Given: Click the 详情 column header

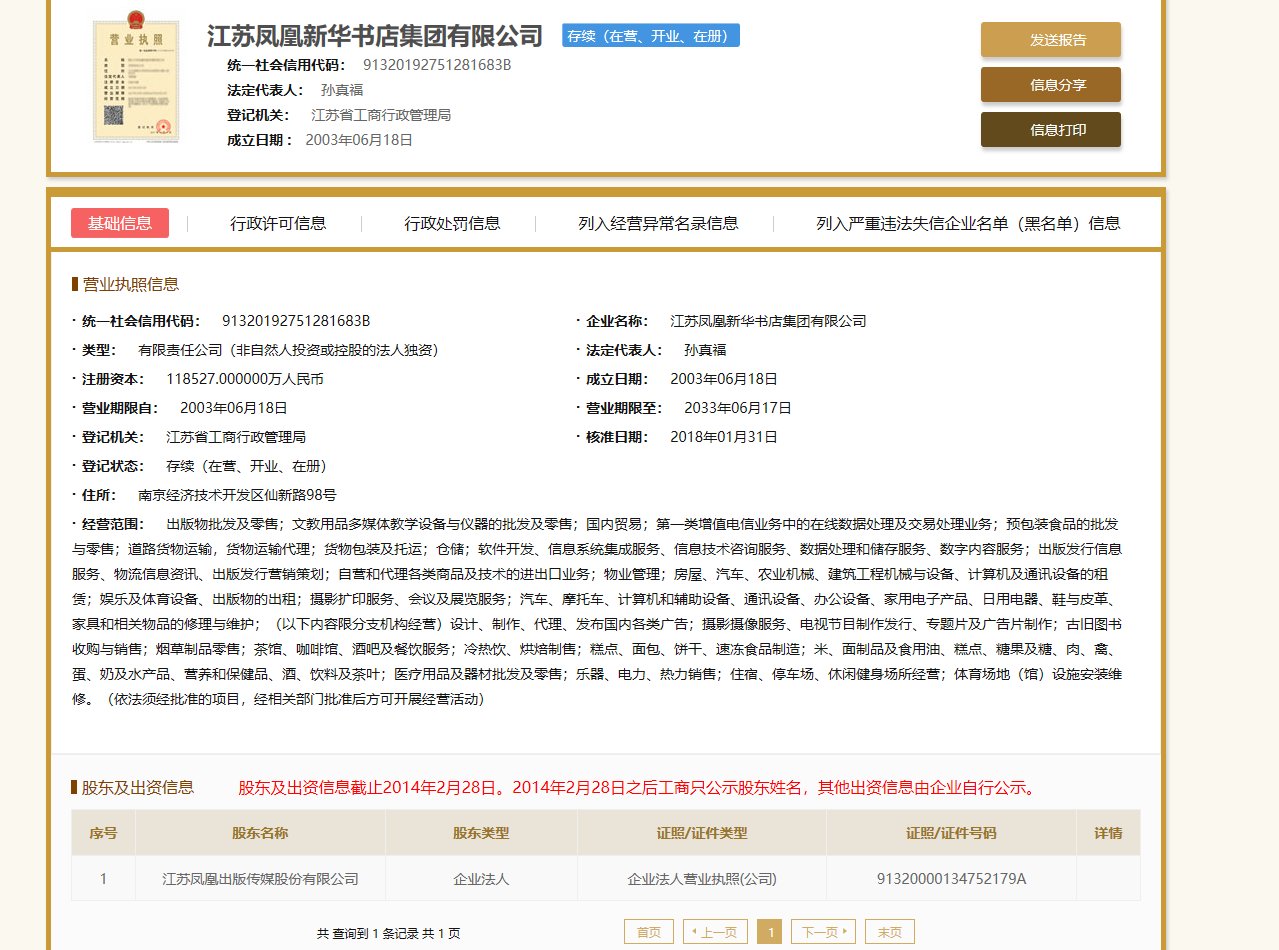Looking at the screenshot, I should 1109,832.
